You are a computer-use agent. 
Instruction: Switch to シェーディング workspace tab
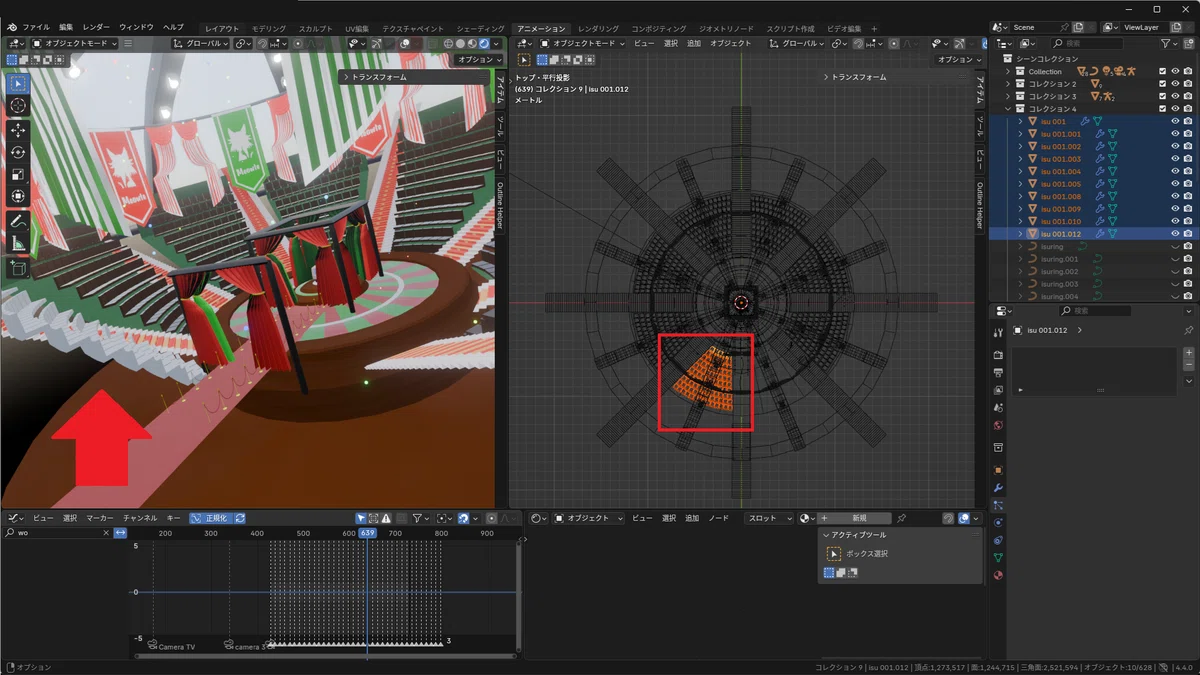[x=480, y=29]
